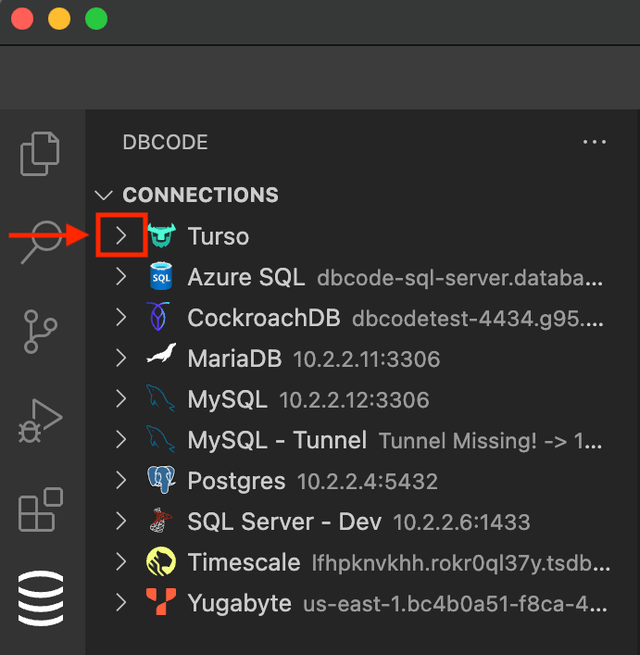Image resolution: width=640 pixels, height=655 pixels.
Task: Click the Turso connection logo
Action: click(x=160, y=236)
